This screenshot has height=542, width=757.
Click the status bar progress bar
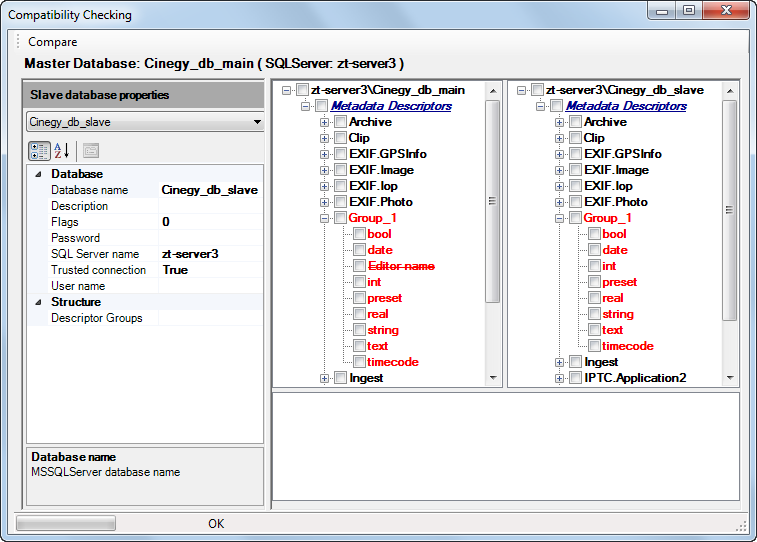(x=66, y=523)
